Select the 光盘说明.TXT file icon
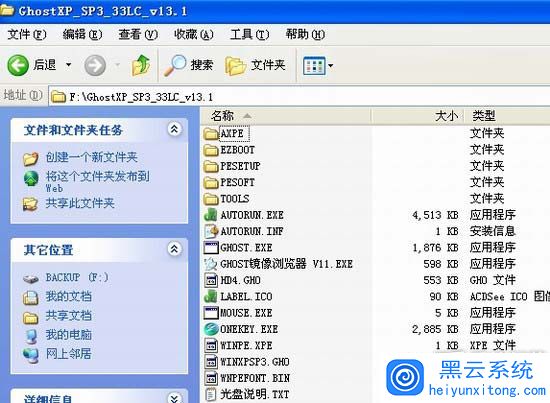The height and width of the screenshot is (403, 550). click(x=211, y=395)
